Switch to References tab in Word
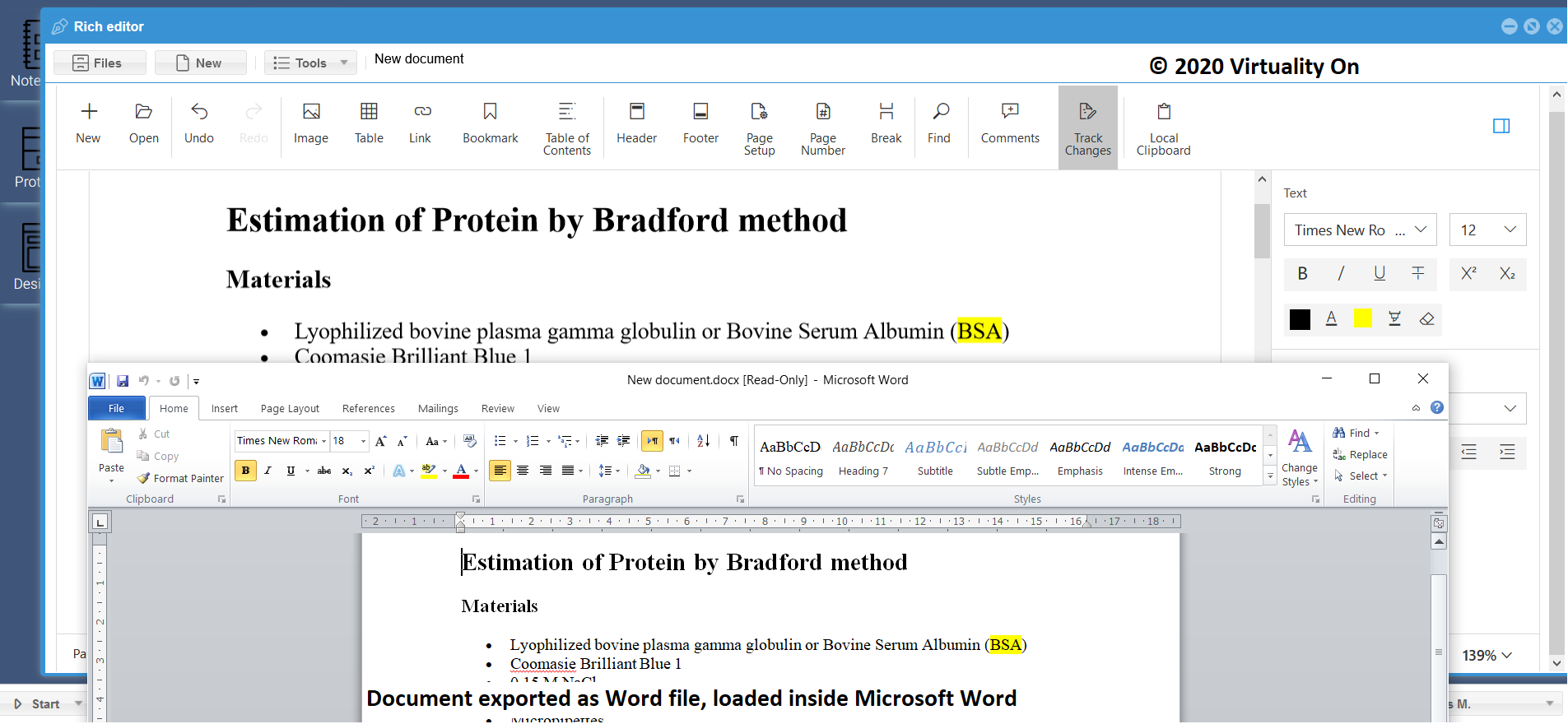This screenshot has width=1568, height=724. 368,409
